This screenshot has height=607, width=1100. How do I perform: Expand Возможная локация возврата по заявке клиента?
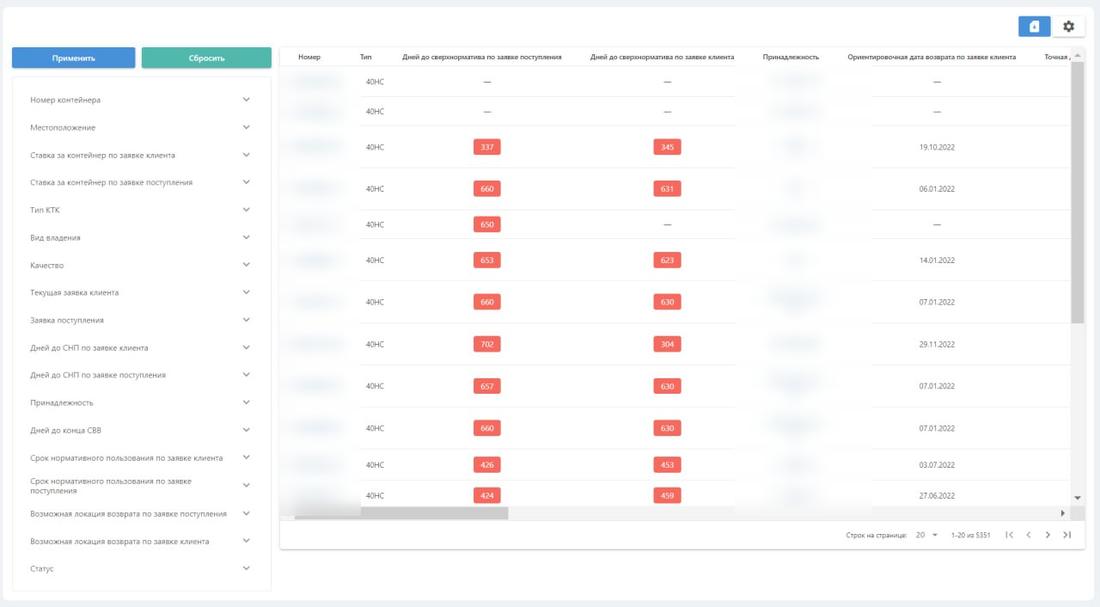click(140, 542)
